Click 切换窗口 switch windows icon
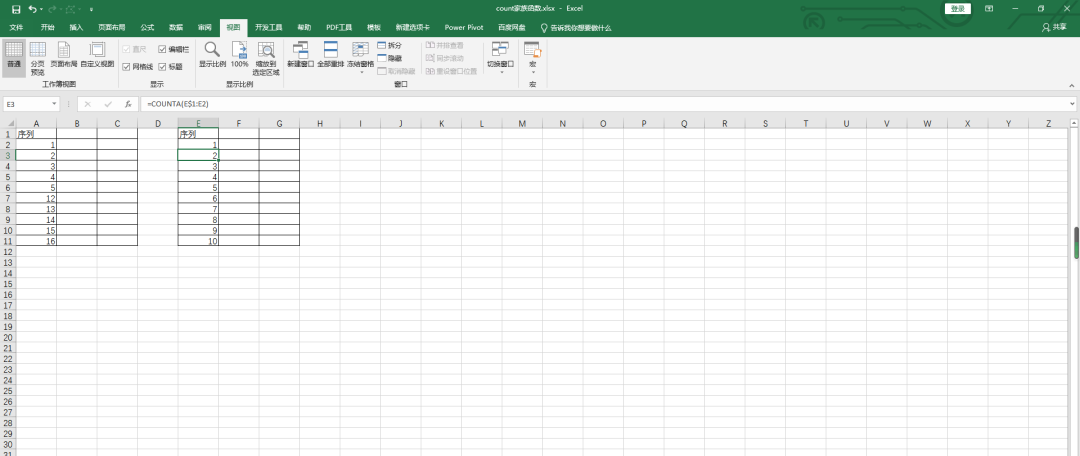1080x456 pixels. [500, 50]
